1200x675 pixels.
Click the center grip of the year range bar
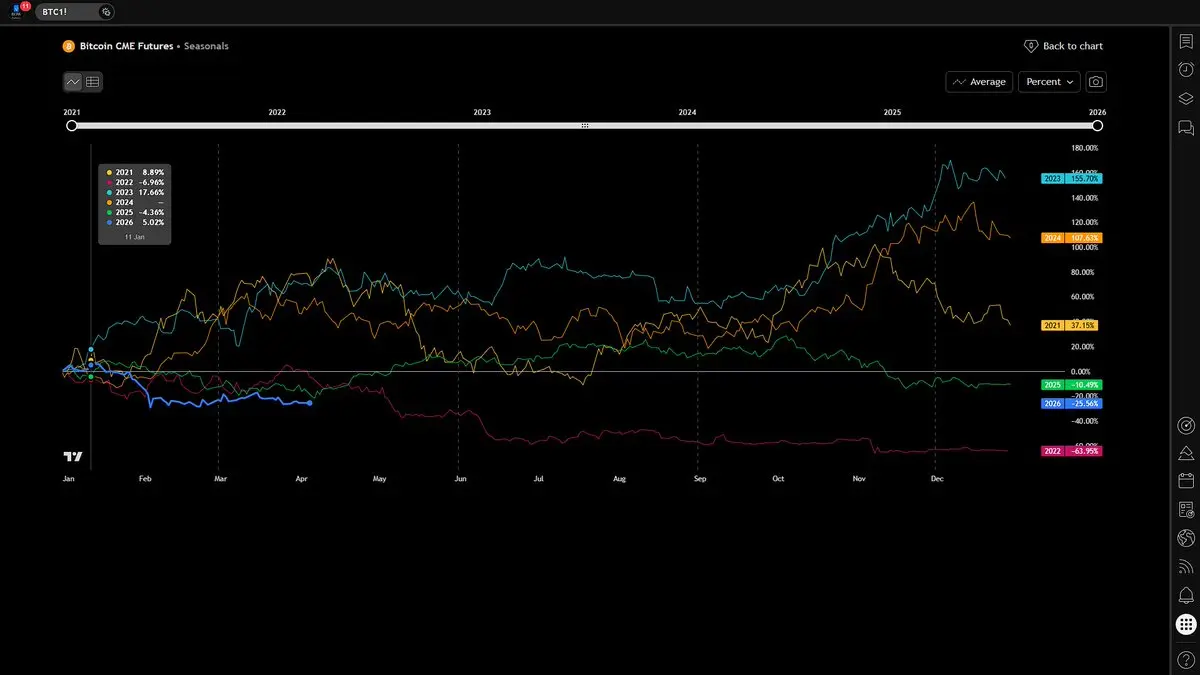coord(585,126)
